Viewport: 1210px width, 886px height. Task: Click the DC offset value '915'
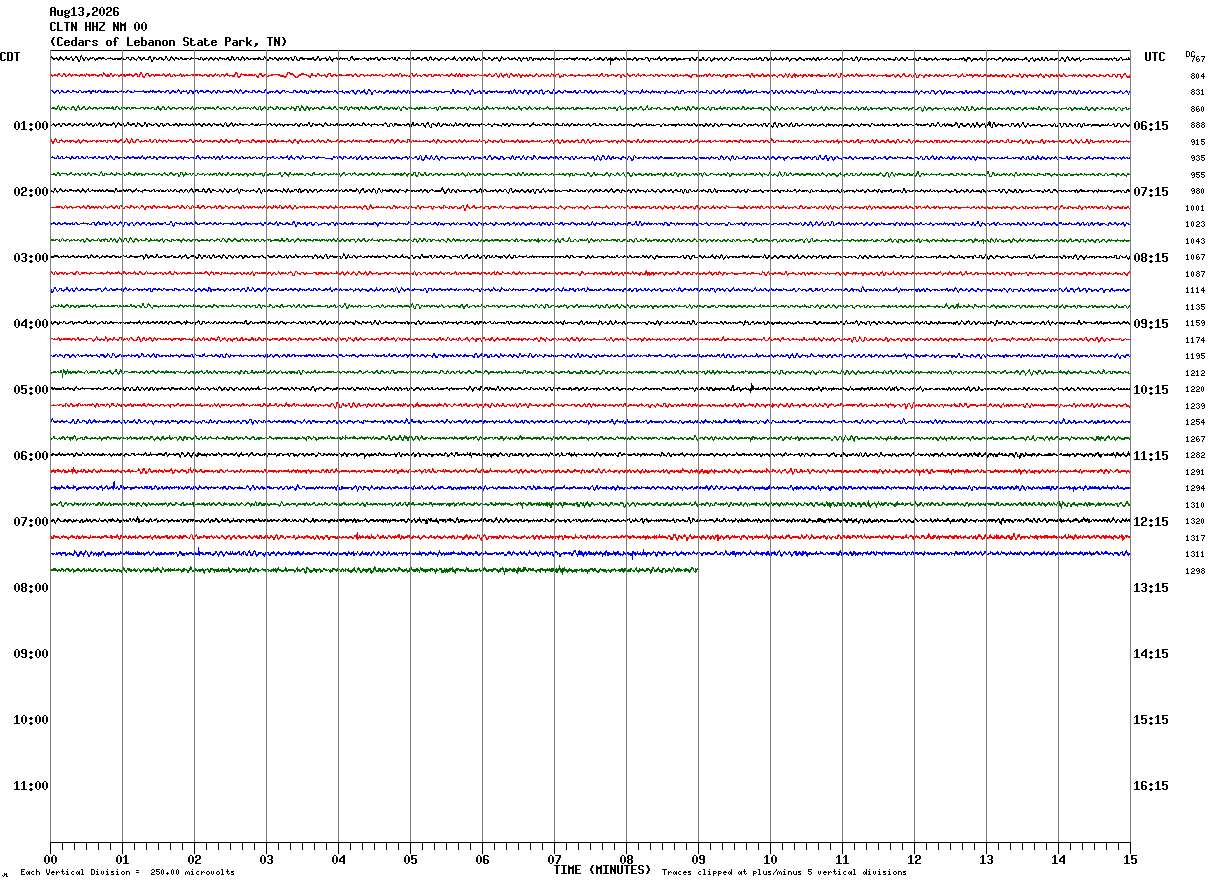[x=1197, y=142]
